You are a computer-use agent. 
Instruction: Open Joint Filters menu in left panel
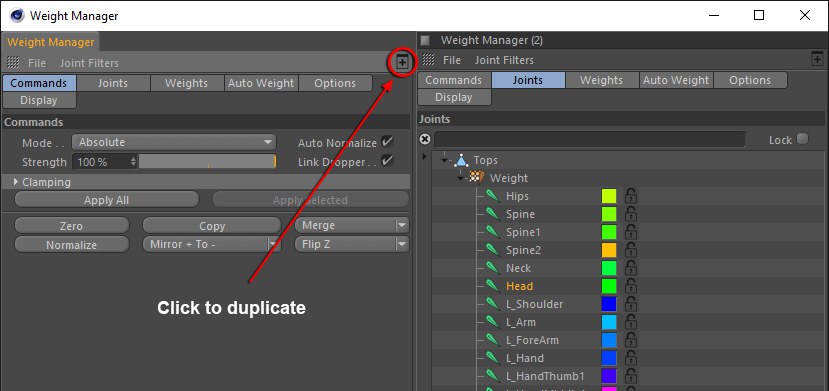pos(89,63)
